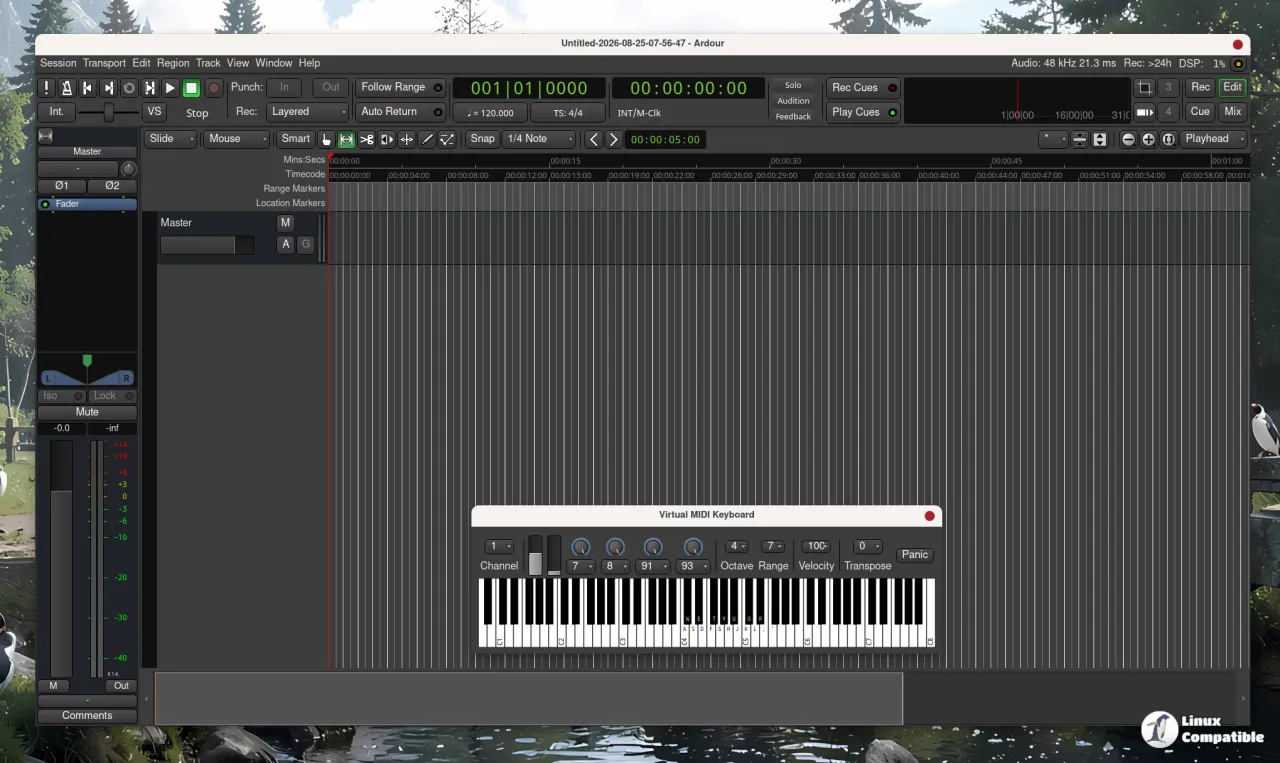
Task: Open the Window menu
Action: pos(273,63)
